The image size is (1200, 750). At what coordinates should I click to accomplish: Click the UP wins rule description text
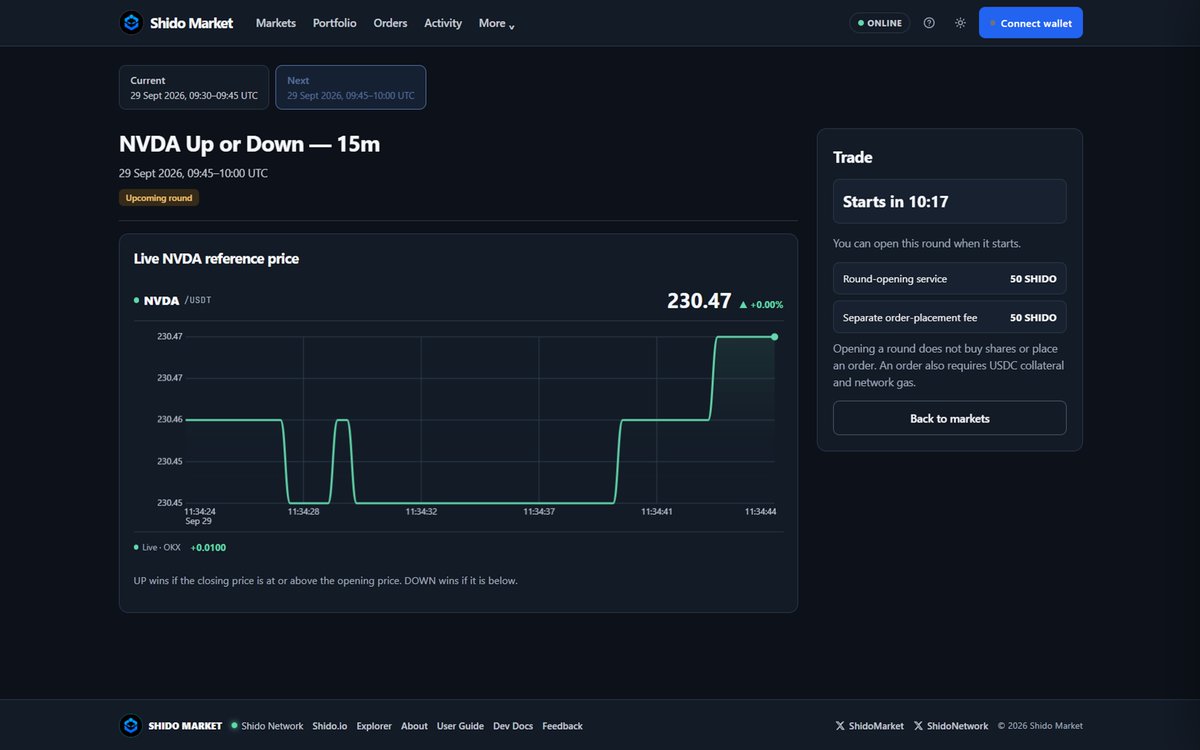coord(325,580)
